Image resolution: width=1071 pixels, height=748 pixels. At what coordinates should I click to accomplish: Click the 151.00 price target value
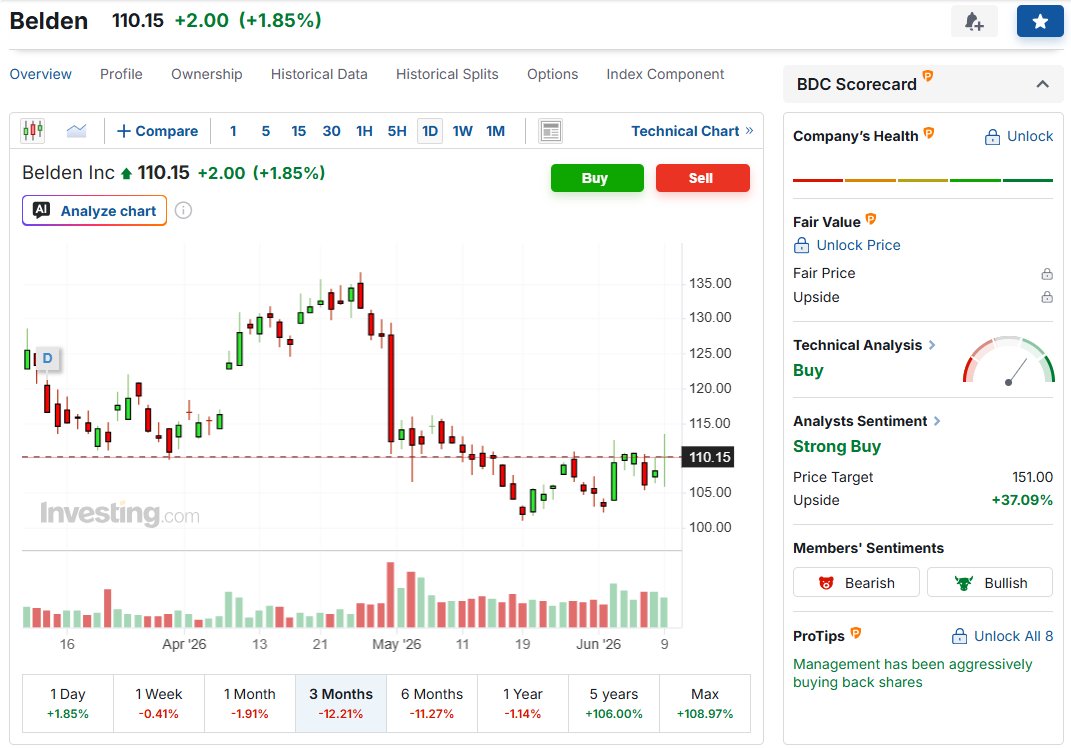click(1032, 477)
